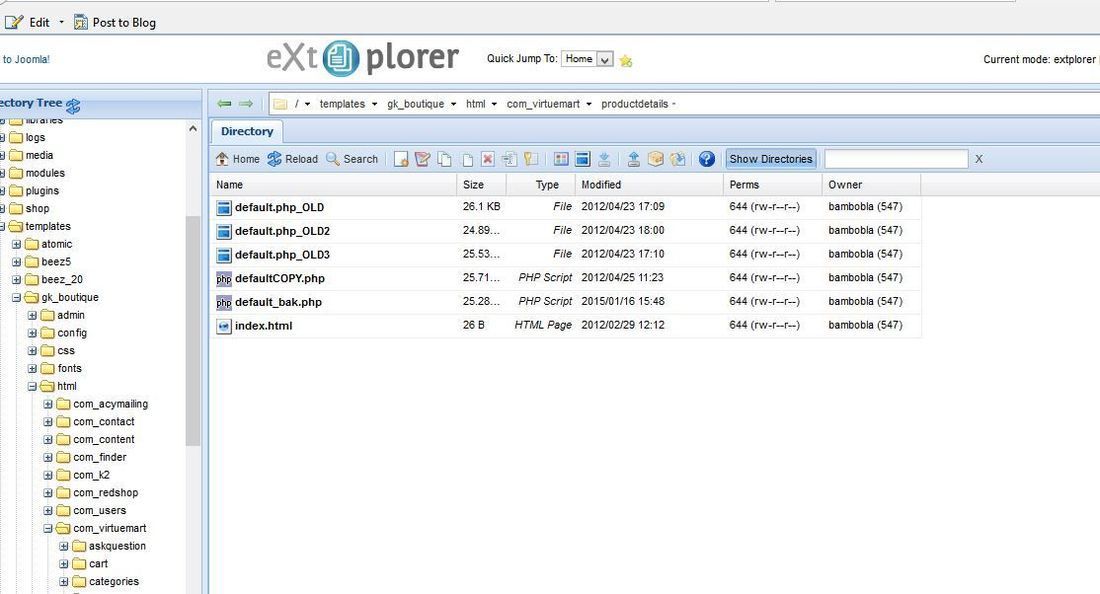The height and width of the screenshot is (594, 1100).
Task: Click the Move files icon
Action: point(467,159)
